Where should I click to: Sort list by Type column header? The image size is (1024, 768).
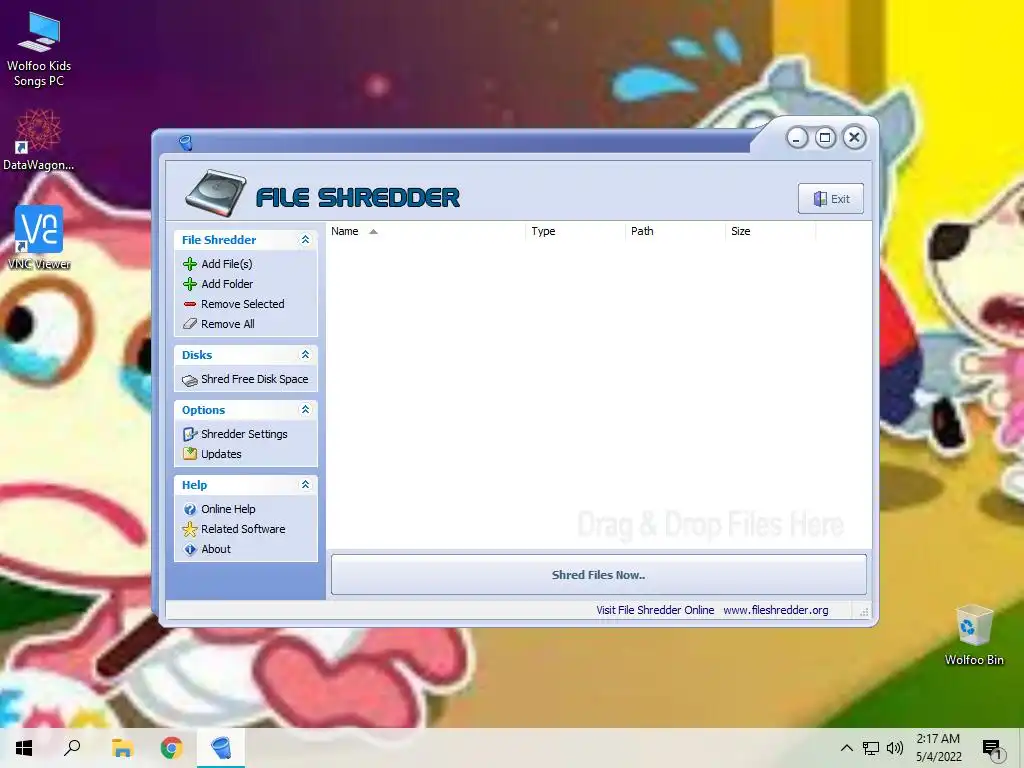(x=575, y=231)
